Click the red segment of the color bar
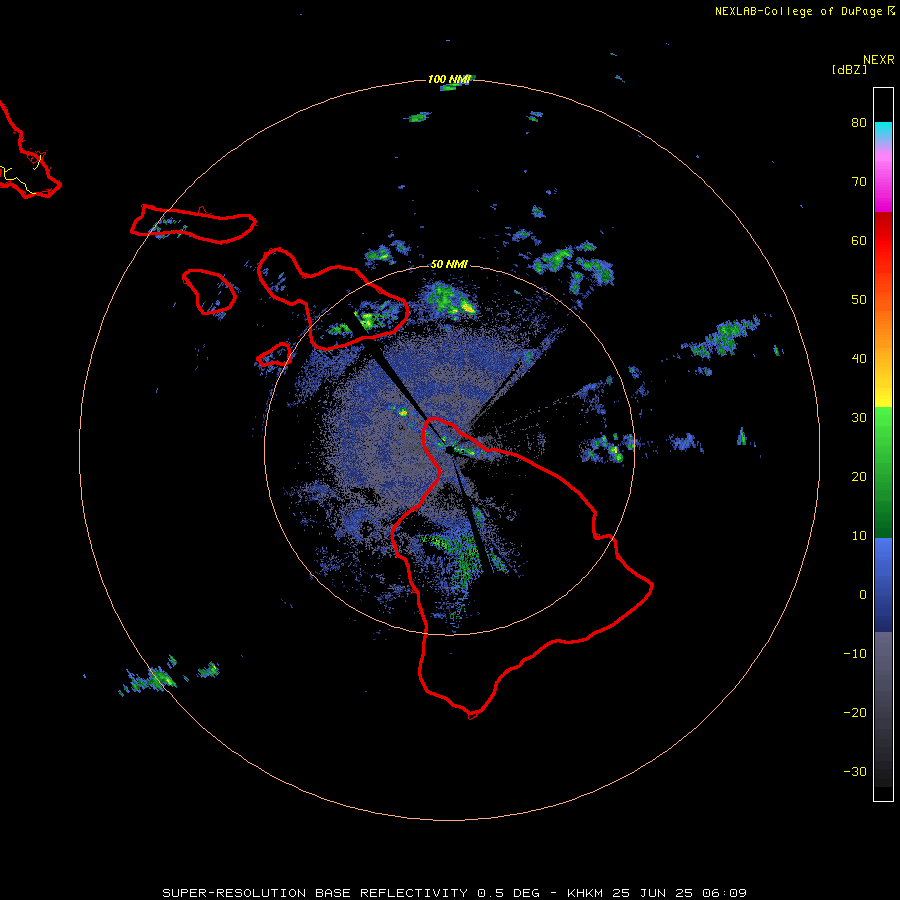 883,241
